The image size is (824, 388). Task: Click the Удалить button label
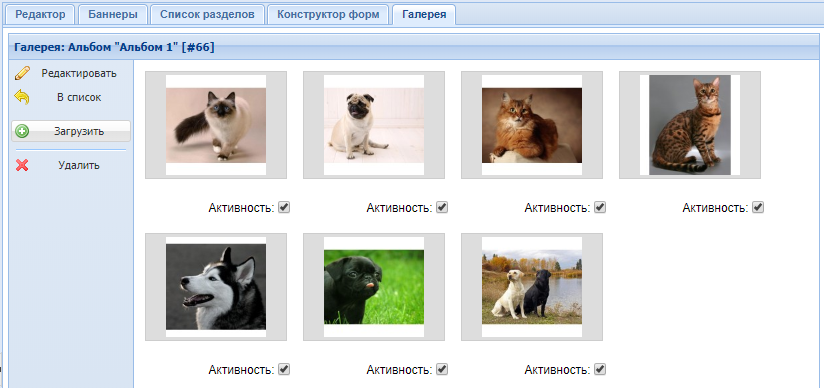[79, 166]
